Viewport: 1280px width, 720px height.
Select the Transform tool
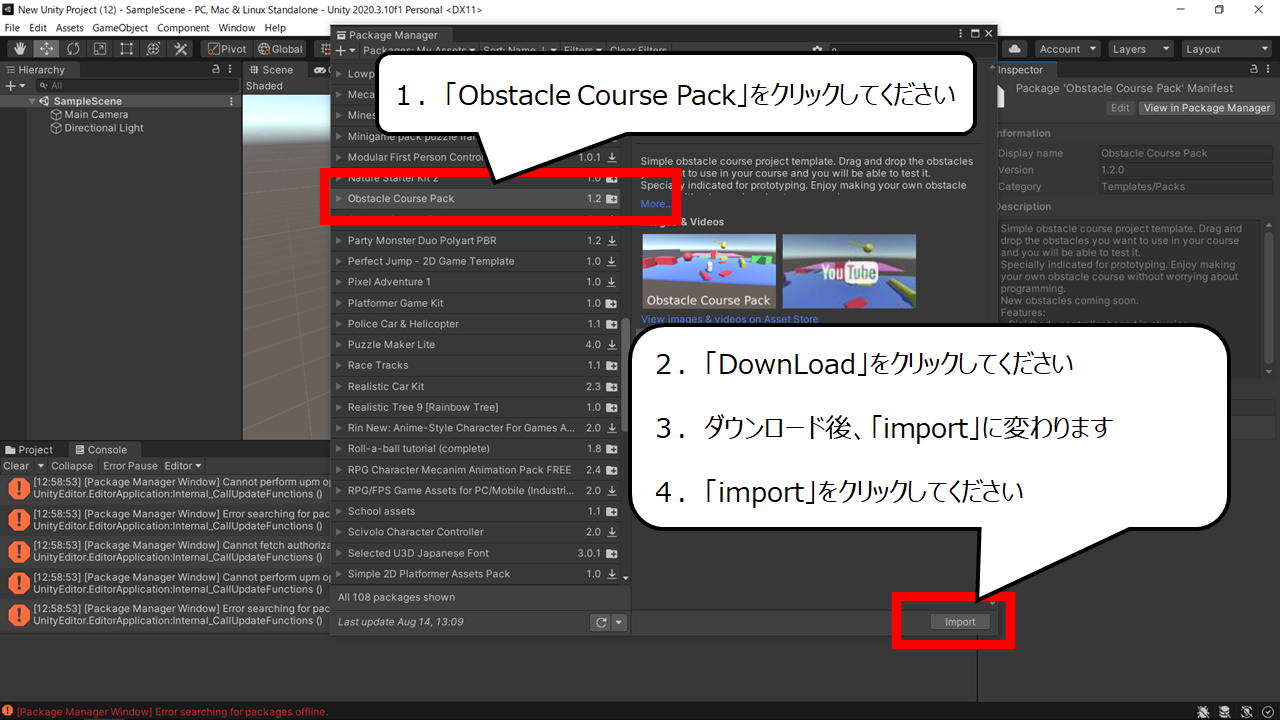pyautogui.click(x=154, y=49)
